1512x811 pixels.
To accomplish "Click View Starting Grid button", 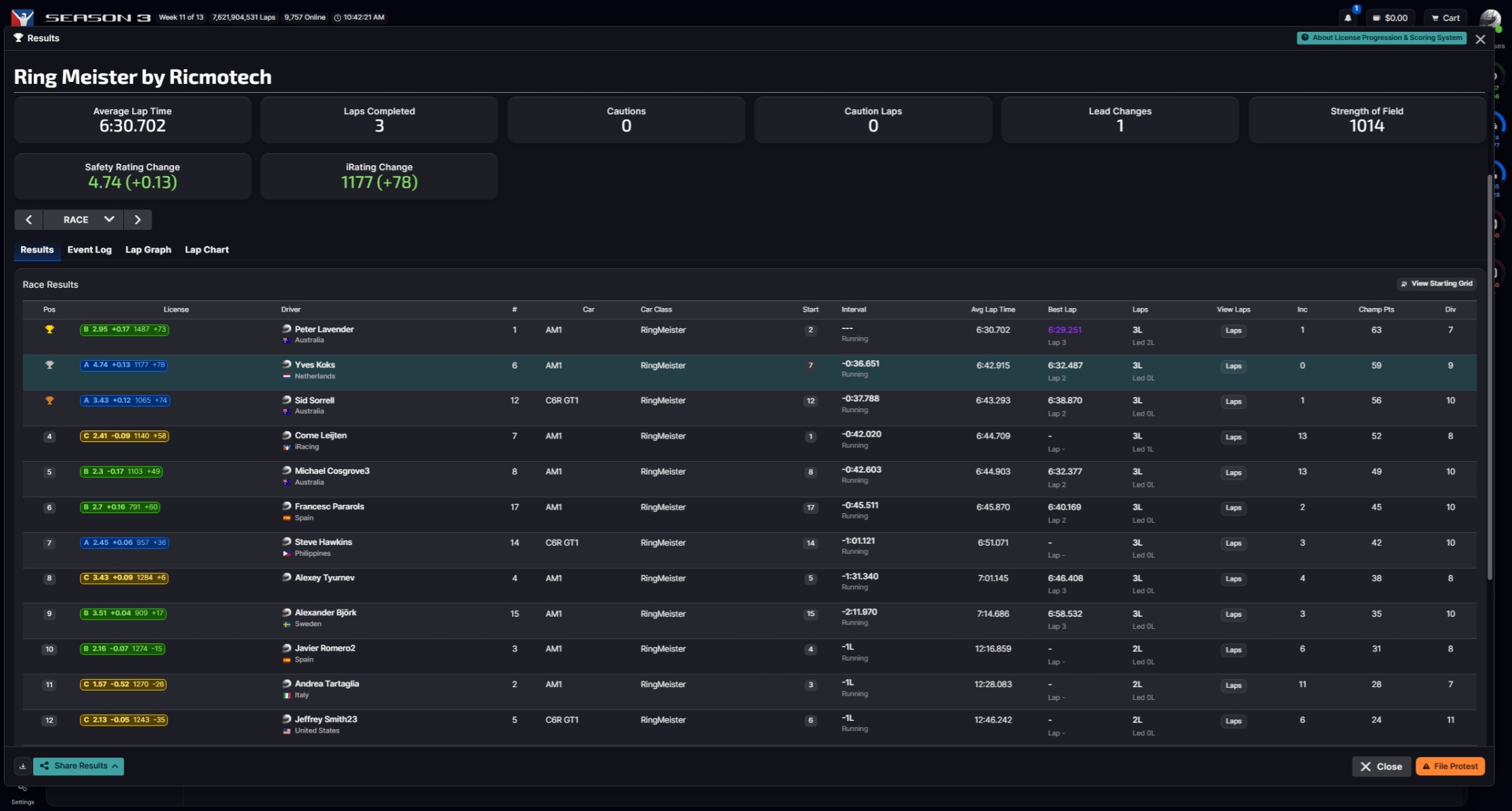I will tap(1436, 284).
